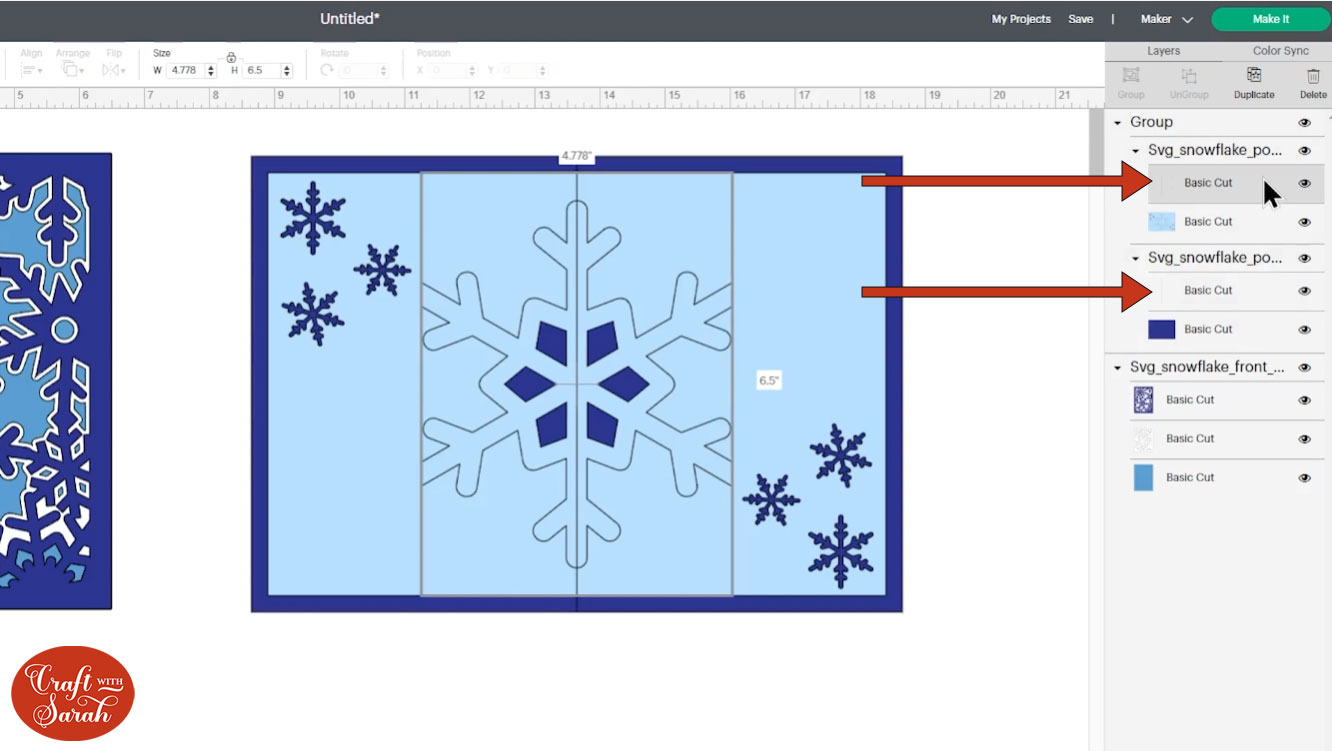Switch to the Layers tab

click(x=1163, y=51)
